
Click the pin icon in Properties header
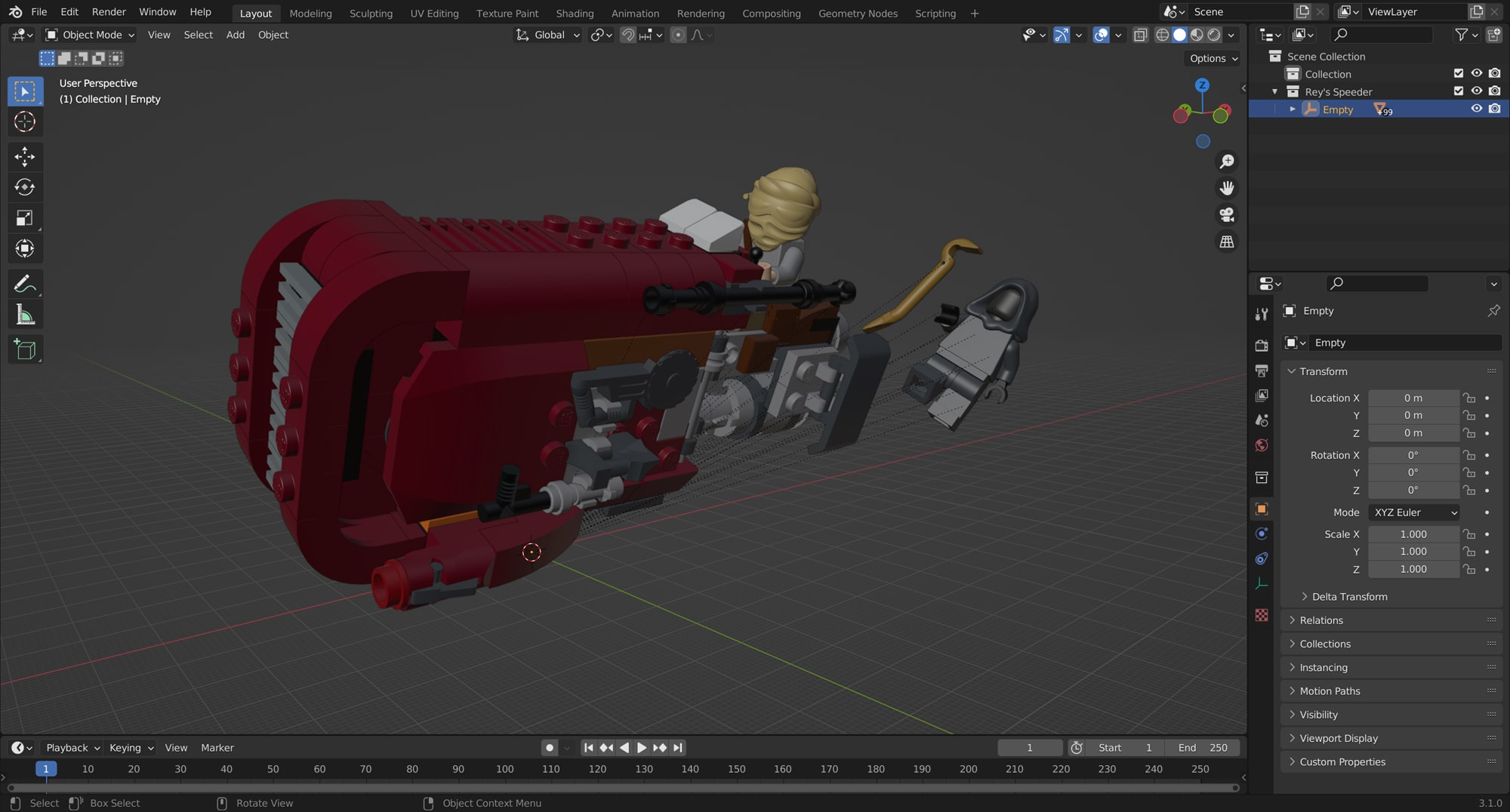(x=1493, y=311)
